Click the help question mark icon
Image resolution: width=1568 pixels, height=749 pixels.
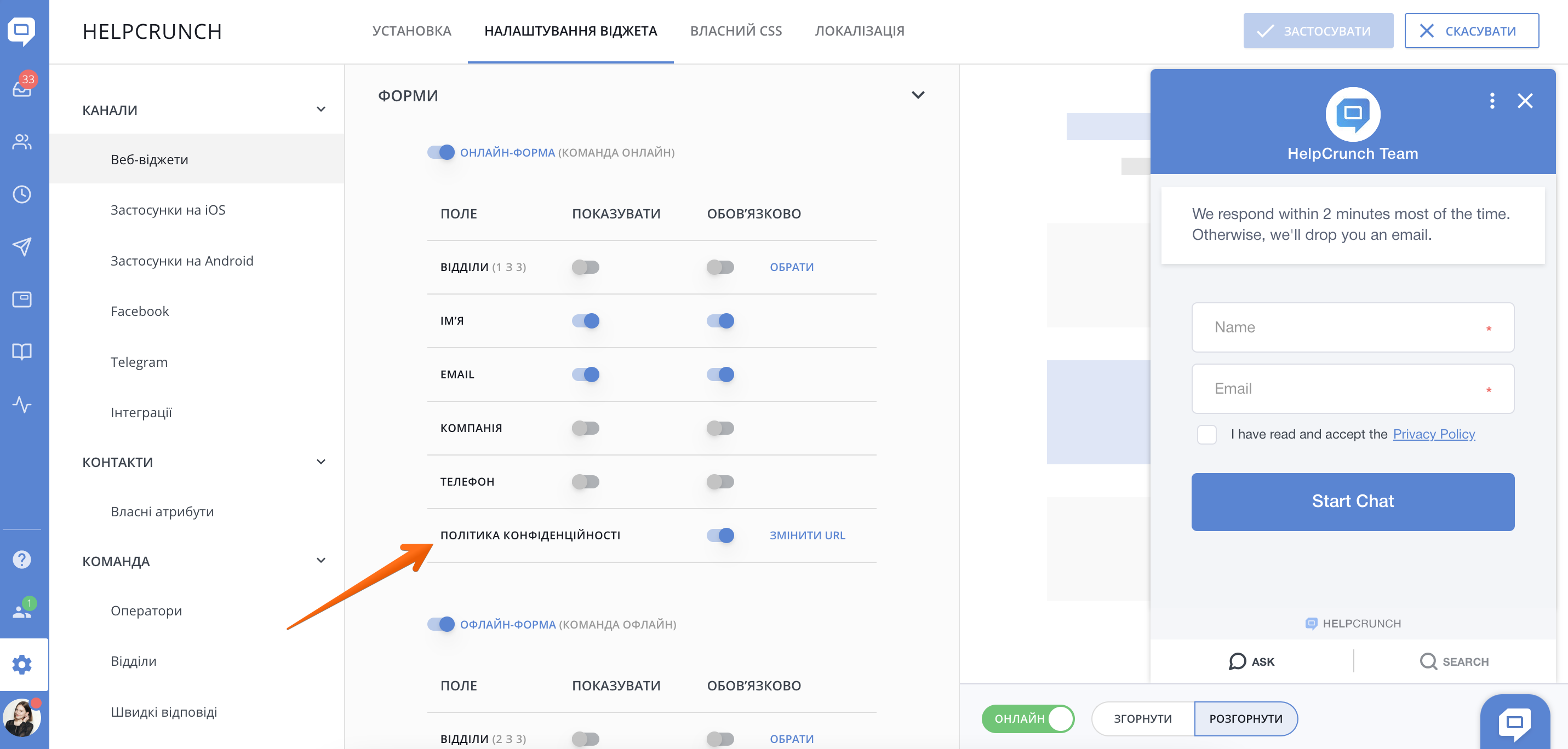(x=22, y=559)
